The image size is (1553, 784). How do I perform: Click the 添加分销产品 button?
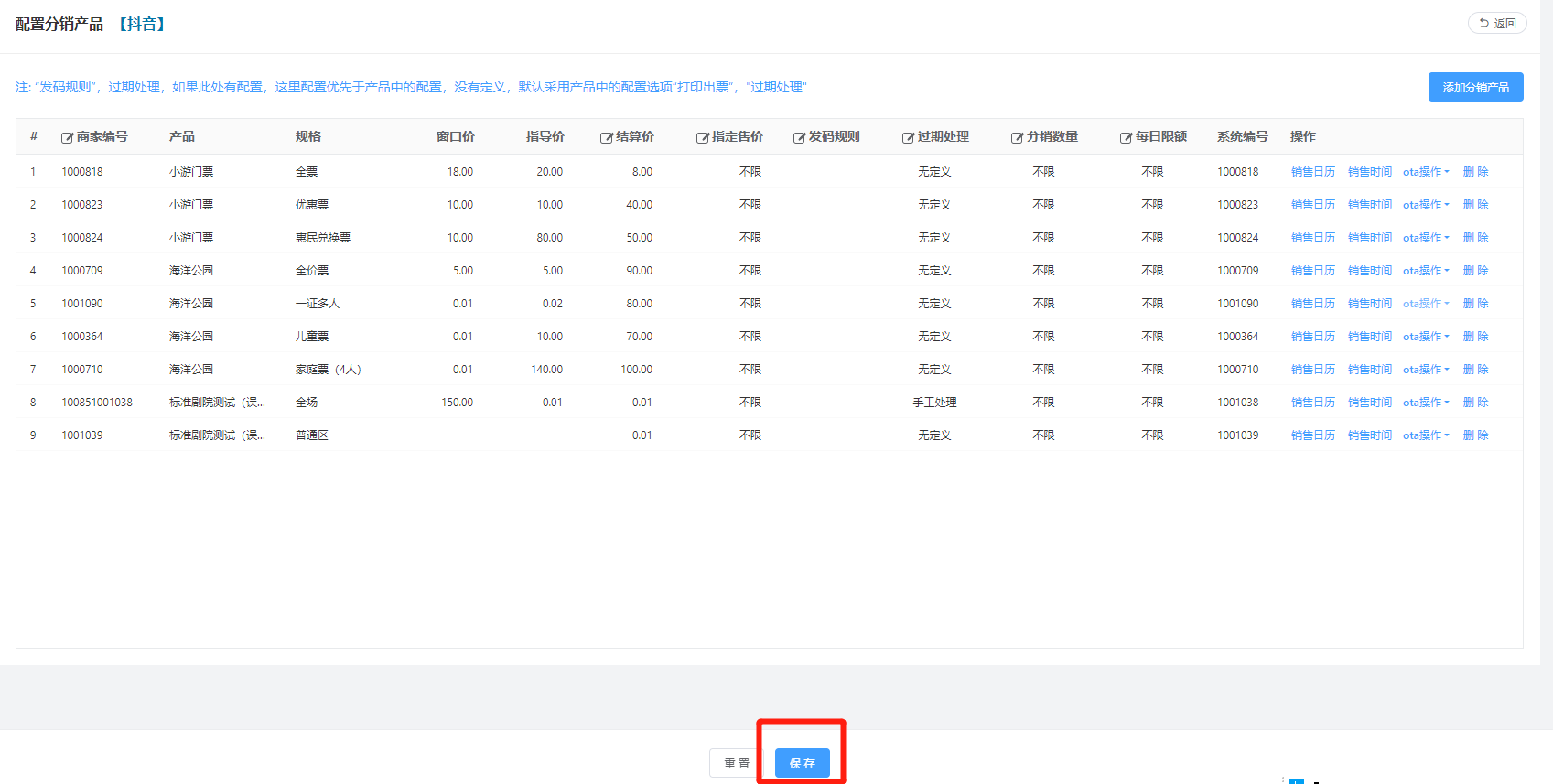click(1475, 87)
